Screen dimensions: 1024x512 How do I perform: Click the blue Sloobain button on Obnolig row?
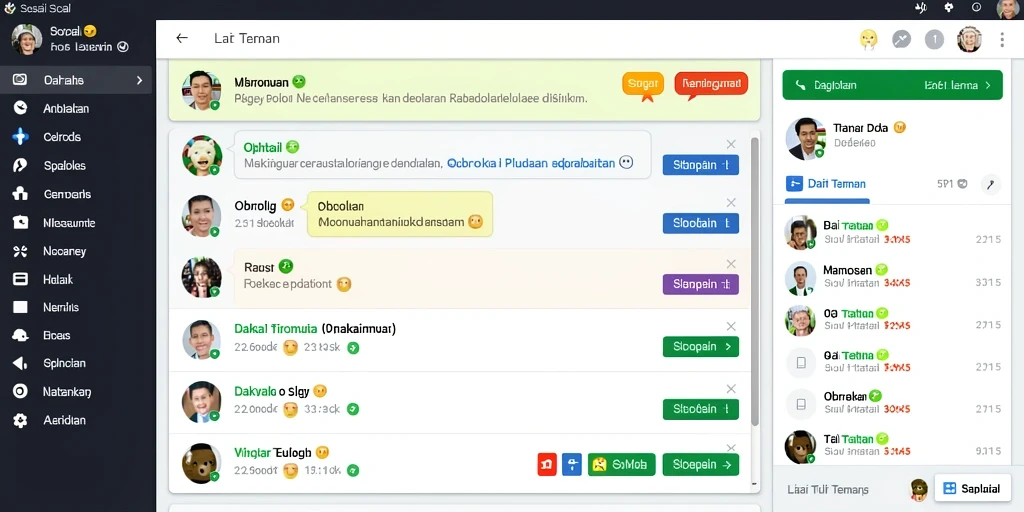[701, 223]
